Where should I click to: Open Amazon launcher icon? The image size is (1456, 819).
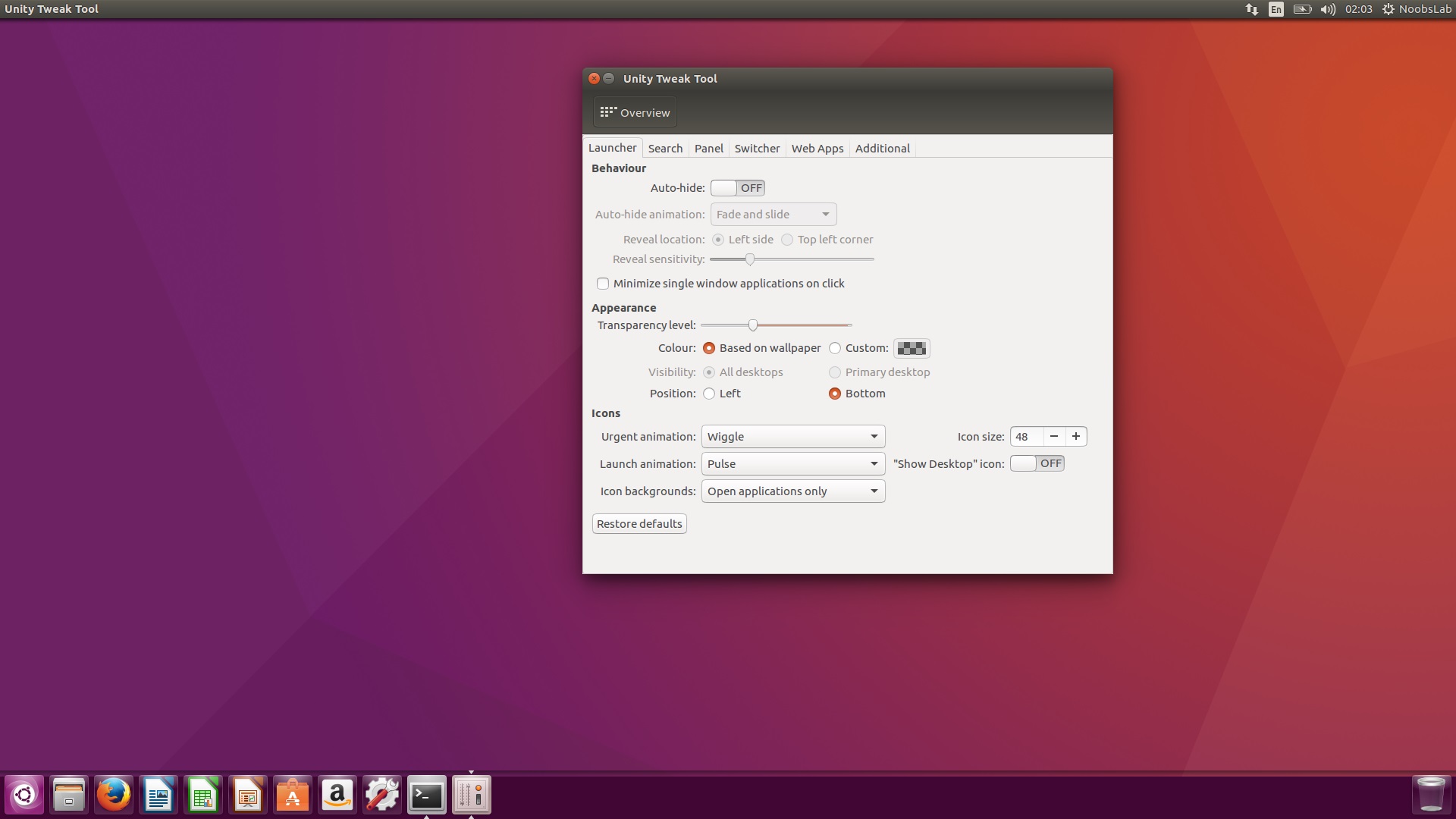tap(337, 795)
